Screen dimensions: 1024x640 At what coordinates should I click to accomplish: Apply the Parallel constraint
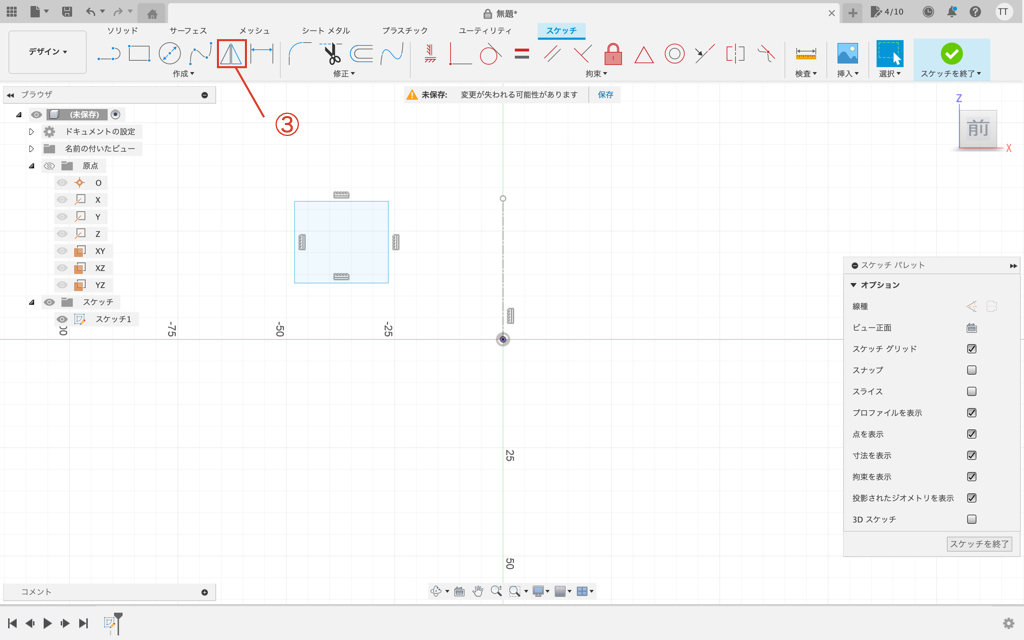(x=552, y=54)
